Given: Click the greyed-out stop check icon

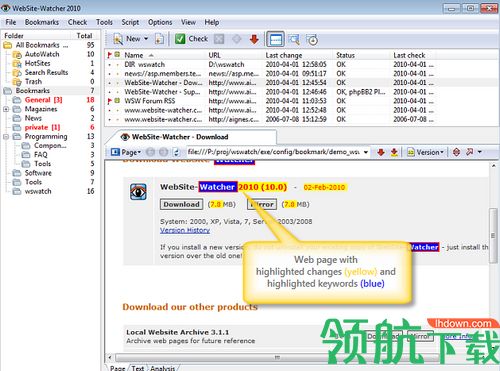Looking at the screenshot, I should [219, 39].
